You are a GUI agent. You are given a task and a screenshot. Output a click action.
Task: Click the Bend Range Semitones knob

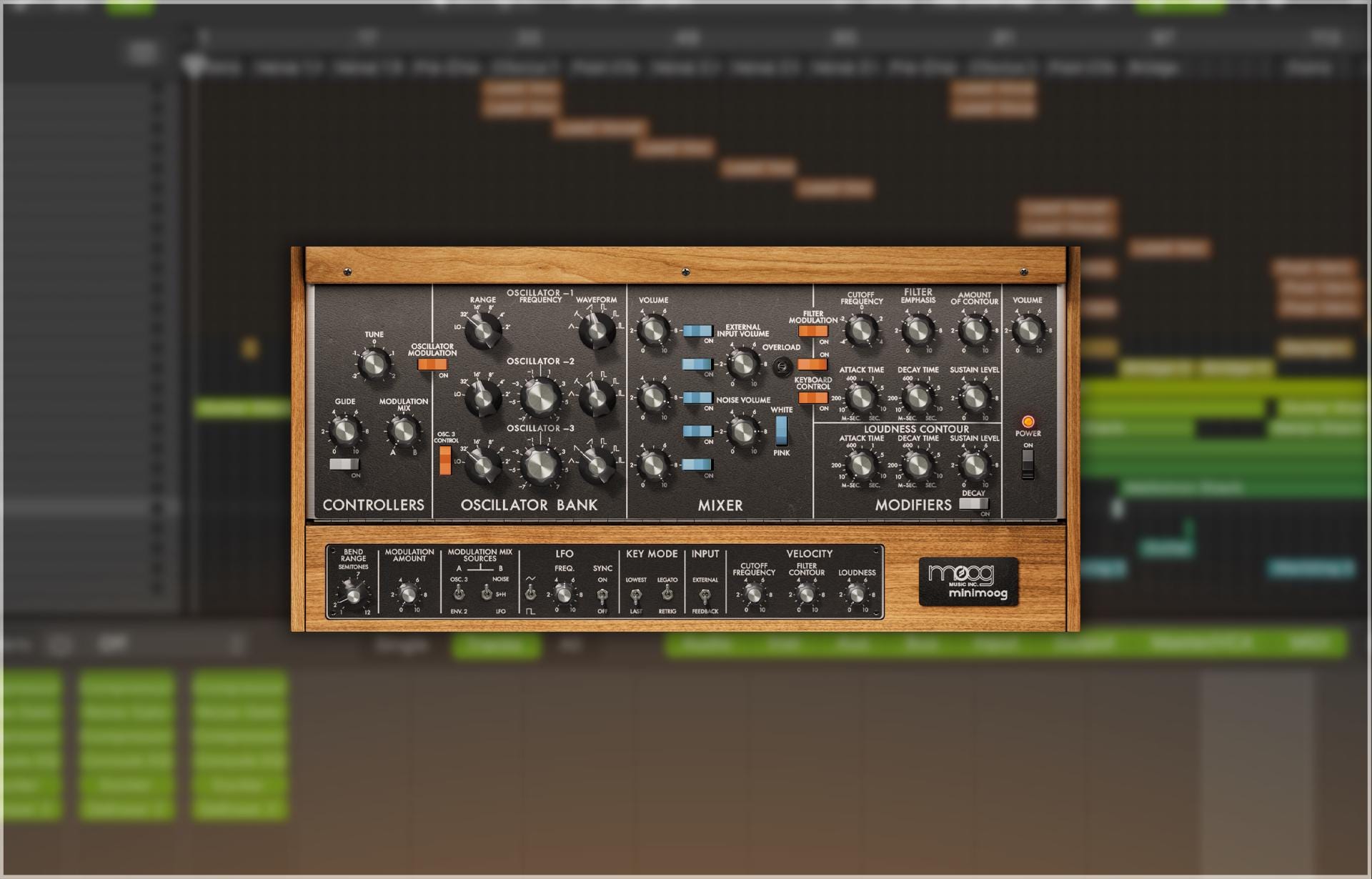(352, 595)
